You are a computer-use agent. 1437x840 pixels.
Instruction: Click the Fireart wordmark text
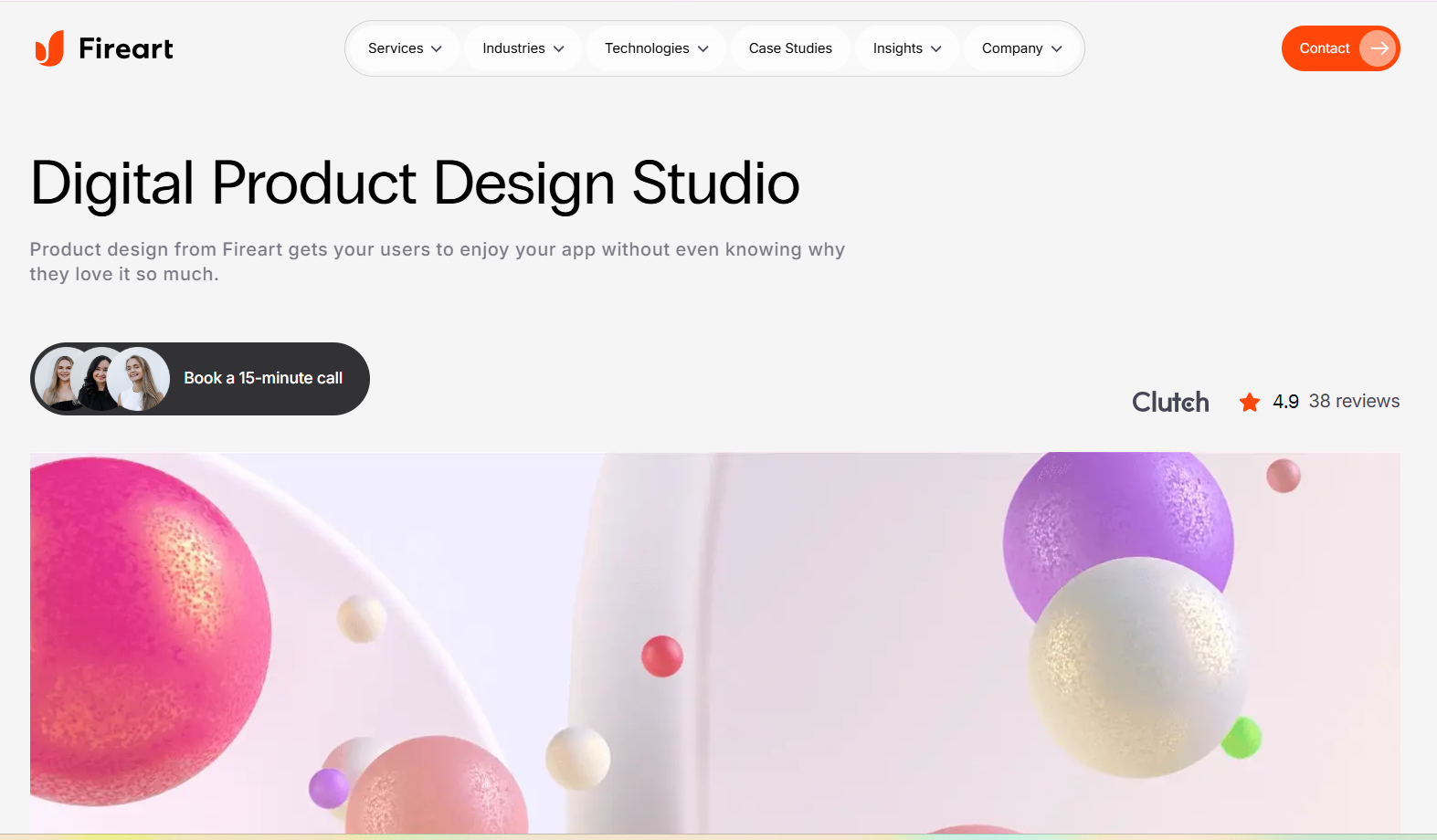126,48
